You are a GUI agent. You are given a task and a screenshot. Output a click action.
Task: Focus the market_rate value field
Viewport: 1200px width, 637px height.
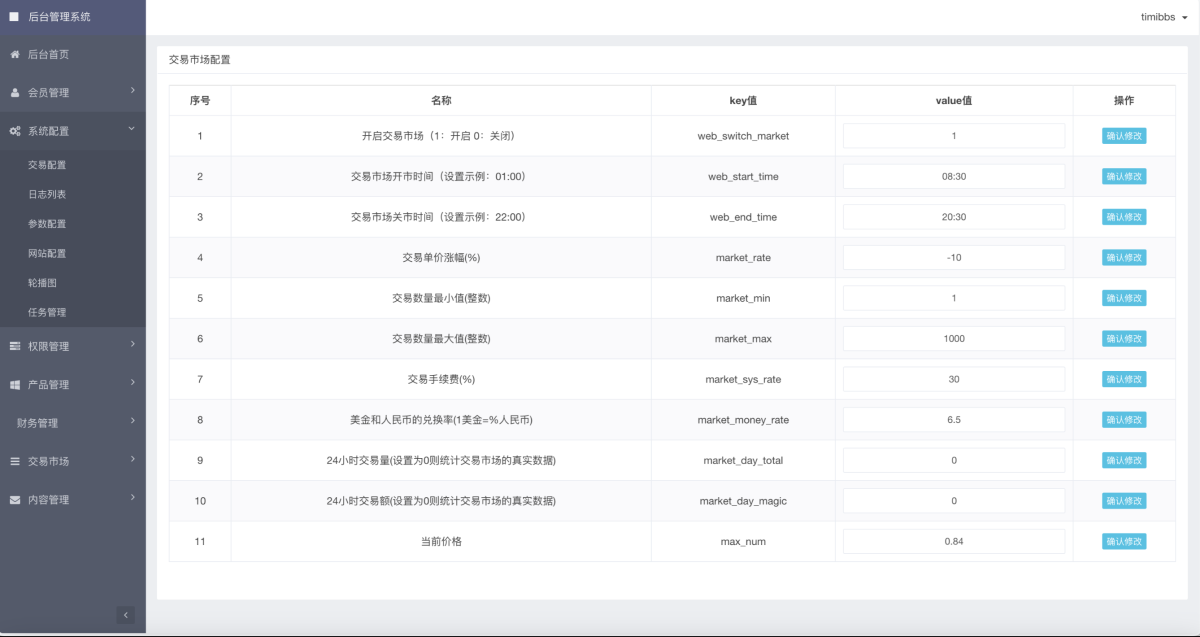point(954,257)
